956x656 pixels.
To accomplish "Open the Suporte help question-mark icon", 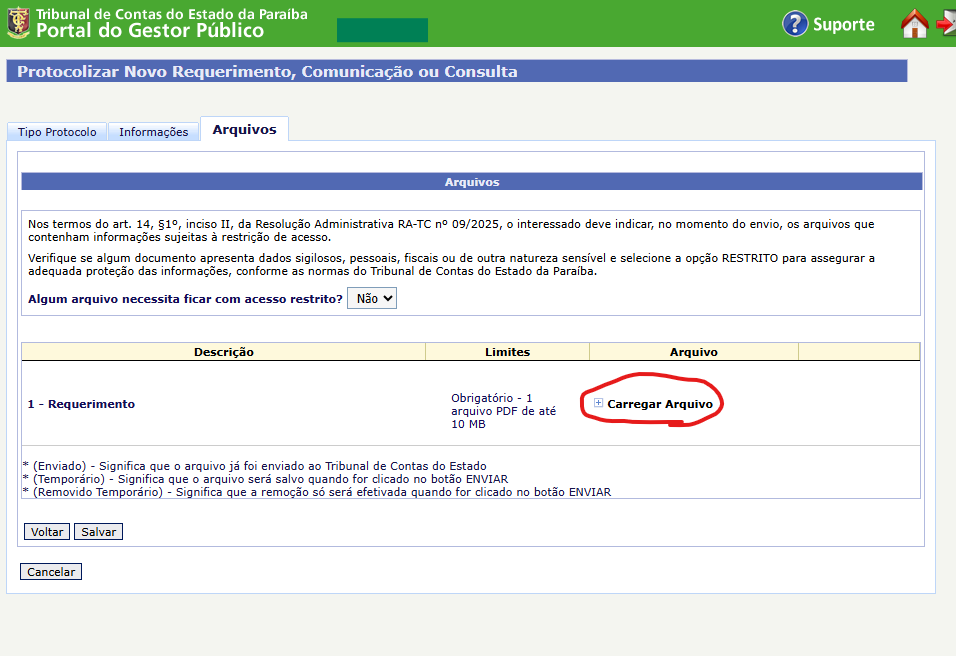I will point(795,24).
